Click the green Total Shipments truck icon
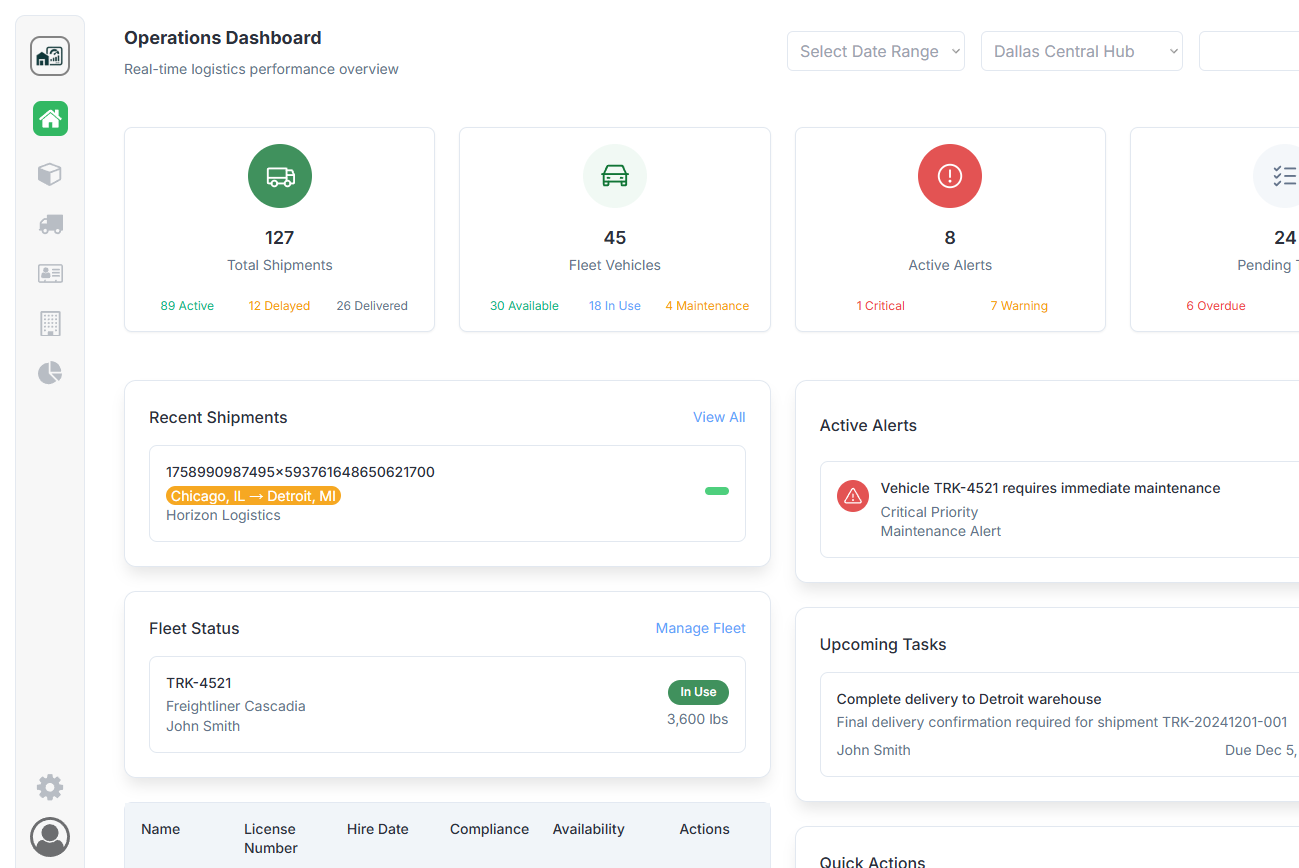Viewport: 1299px width, 868px height. coord(280,176)
